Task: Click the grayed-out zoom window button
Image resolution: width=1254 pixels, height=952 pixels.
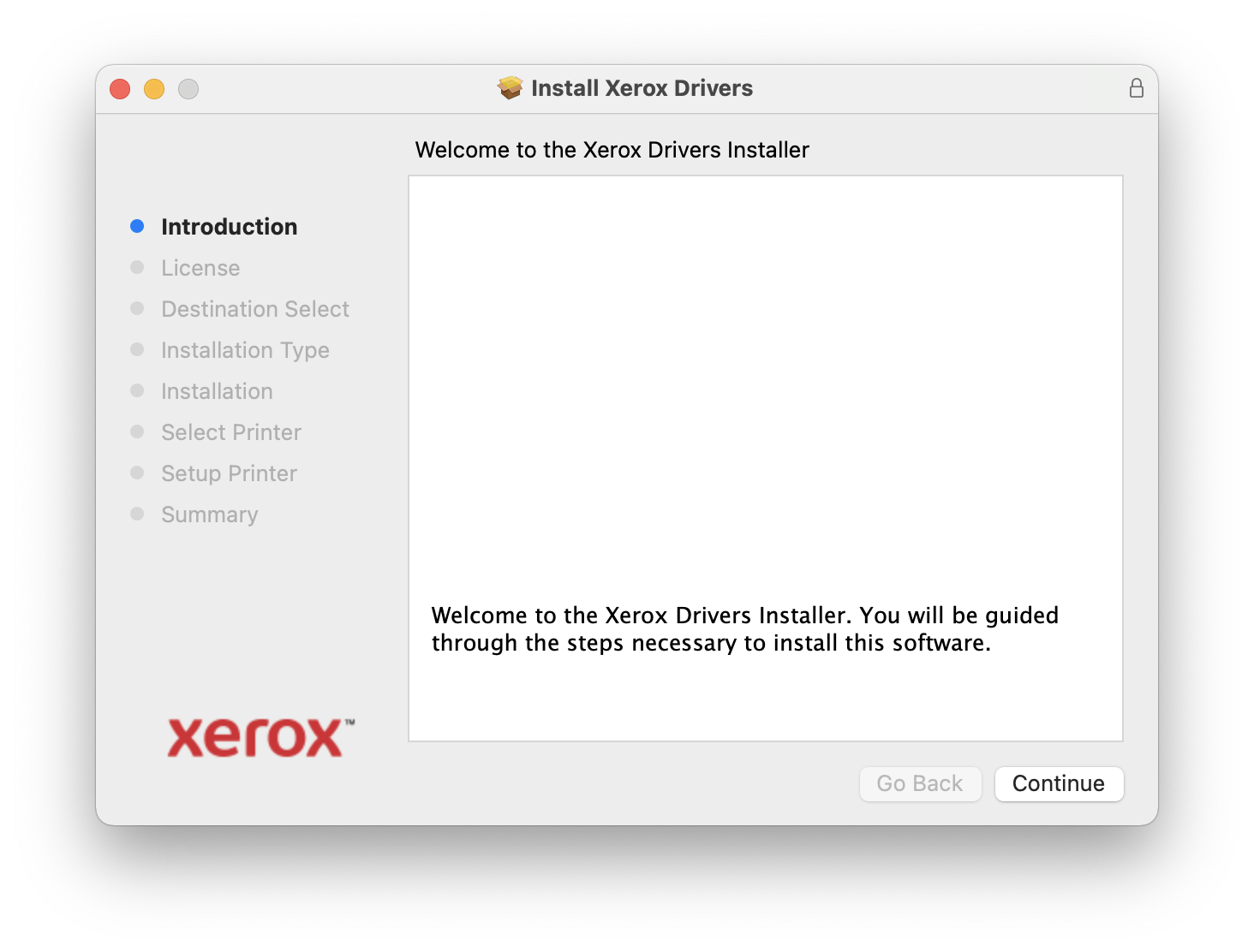Action: 188,89
